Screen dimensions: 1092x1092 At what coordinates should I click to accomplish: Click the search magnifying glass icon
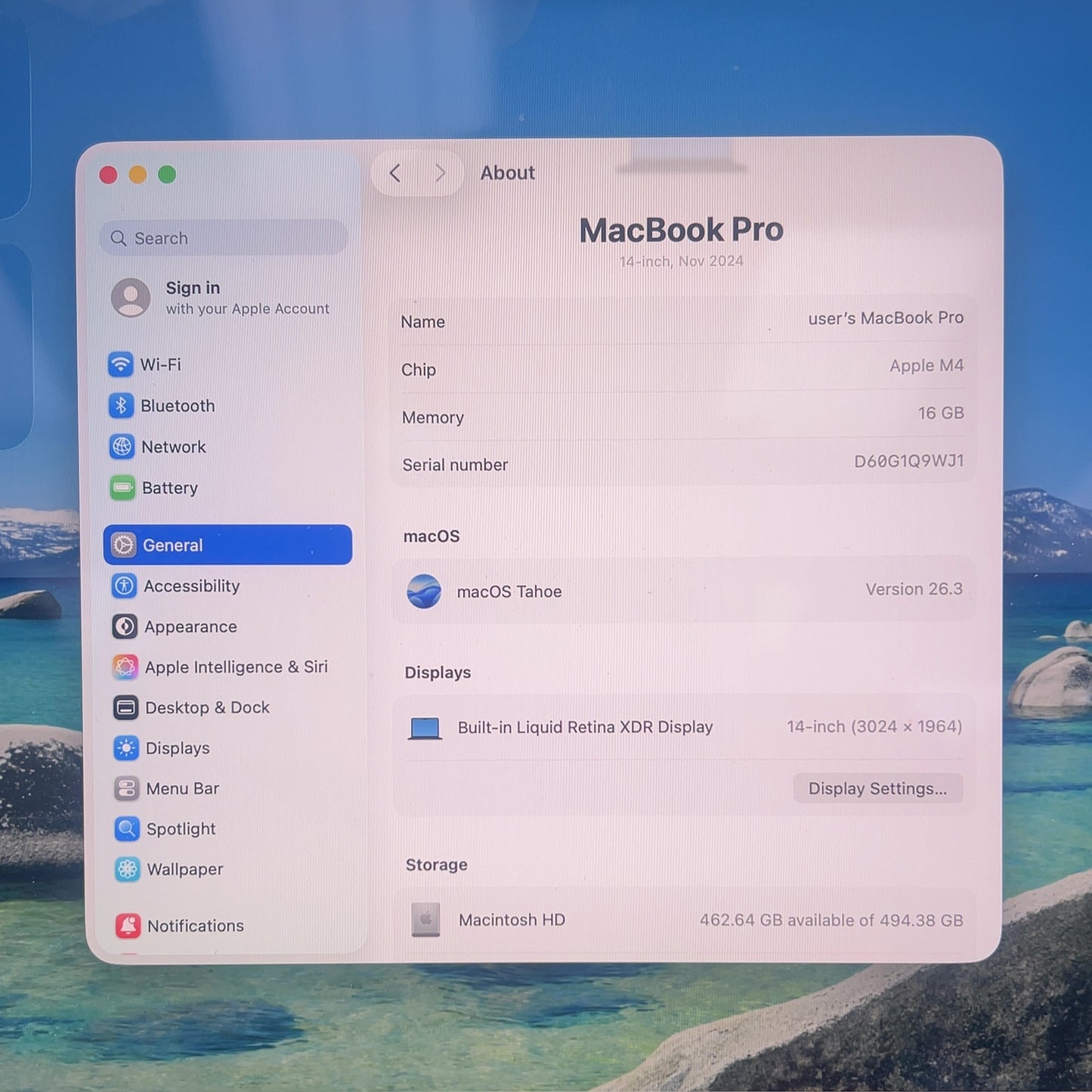coord(119,239)
